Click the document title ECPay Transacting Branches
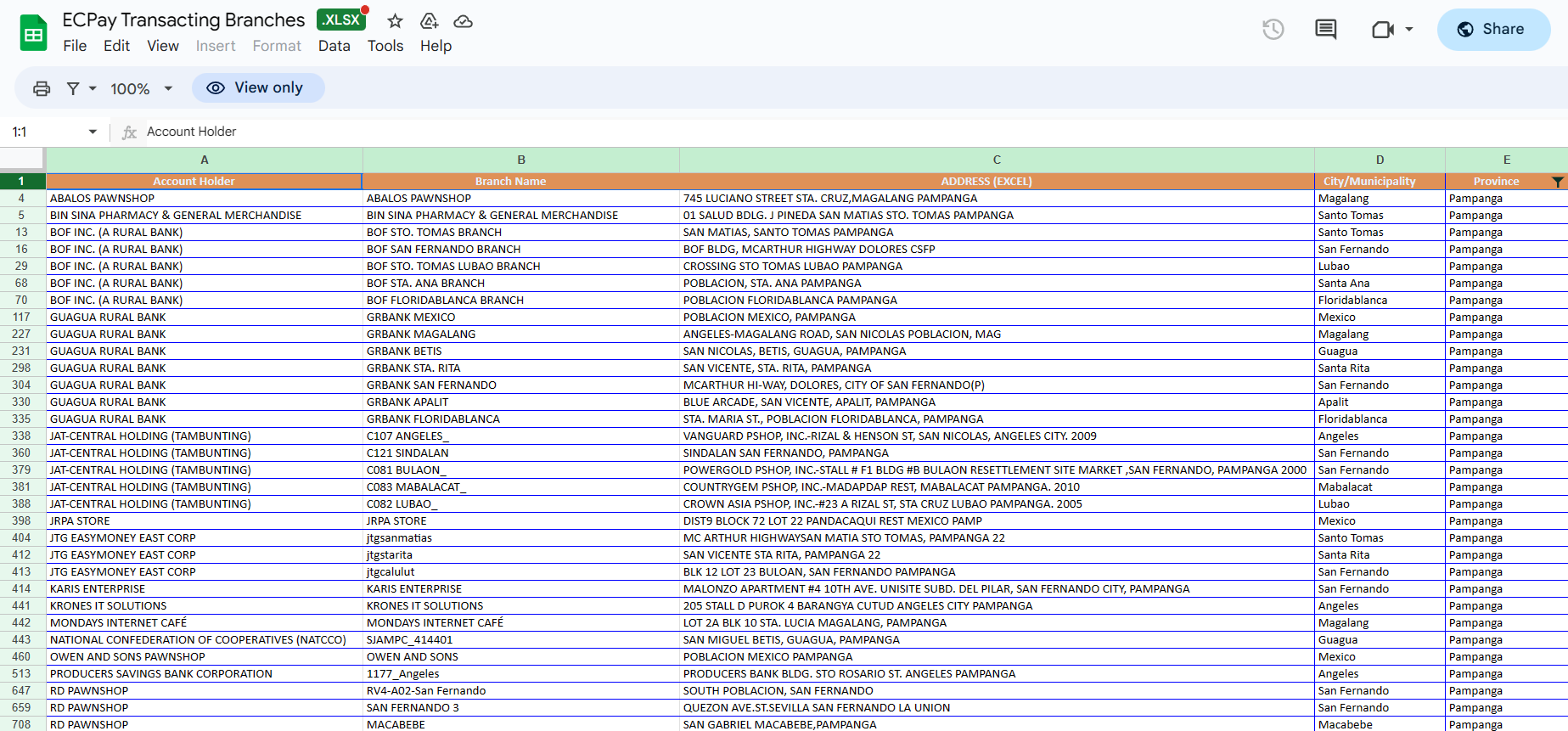This screenshot has height=731, width=1568. pyautogui.click(x=183, y=20)
